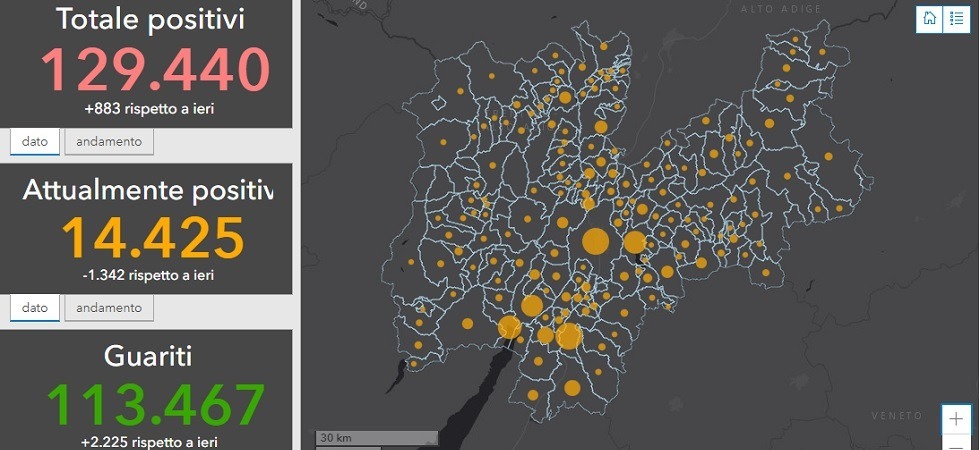Click '+2.225 rispetto a ieri' text
The width and height of the screenshot is (980, 450).
pos(149,442)
